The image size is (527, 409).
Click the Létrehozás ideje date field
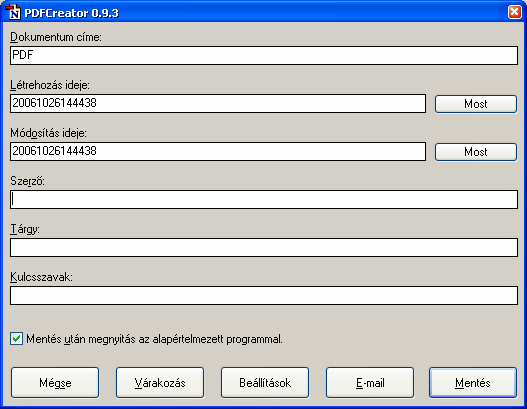[218, 104]
